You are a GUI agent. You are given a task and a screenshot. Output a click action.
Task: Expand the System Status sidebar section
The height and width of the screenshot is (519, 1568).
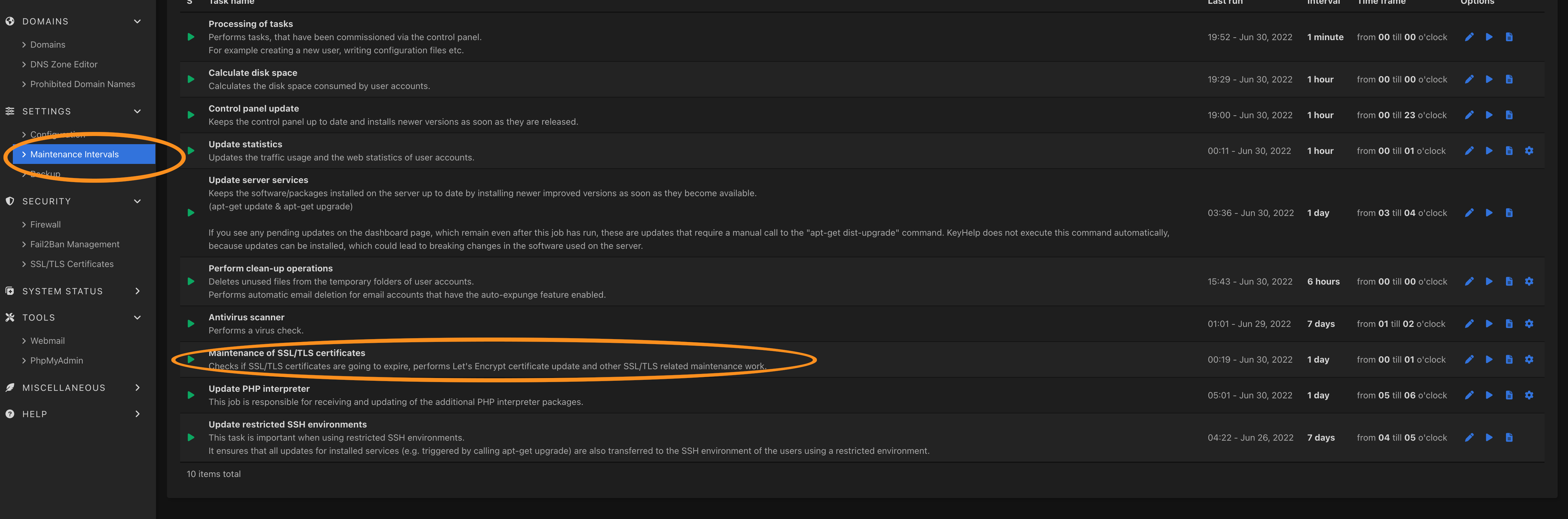point(137,291)
